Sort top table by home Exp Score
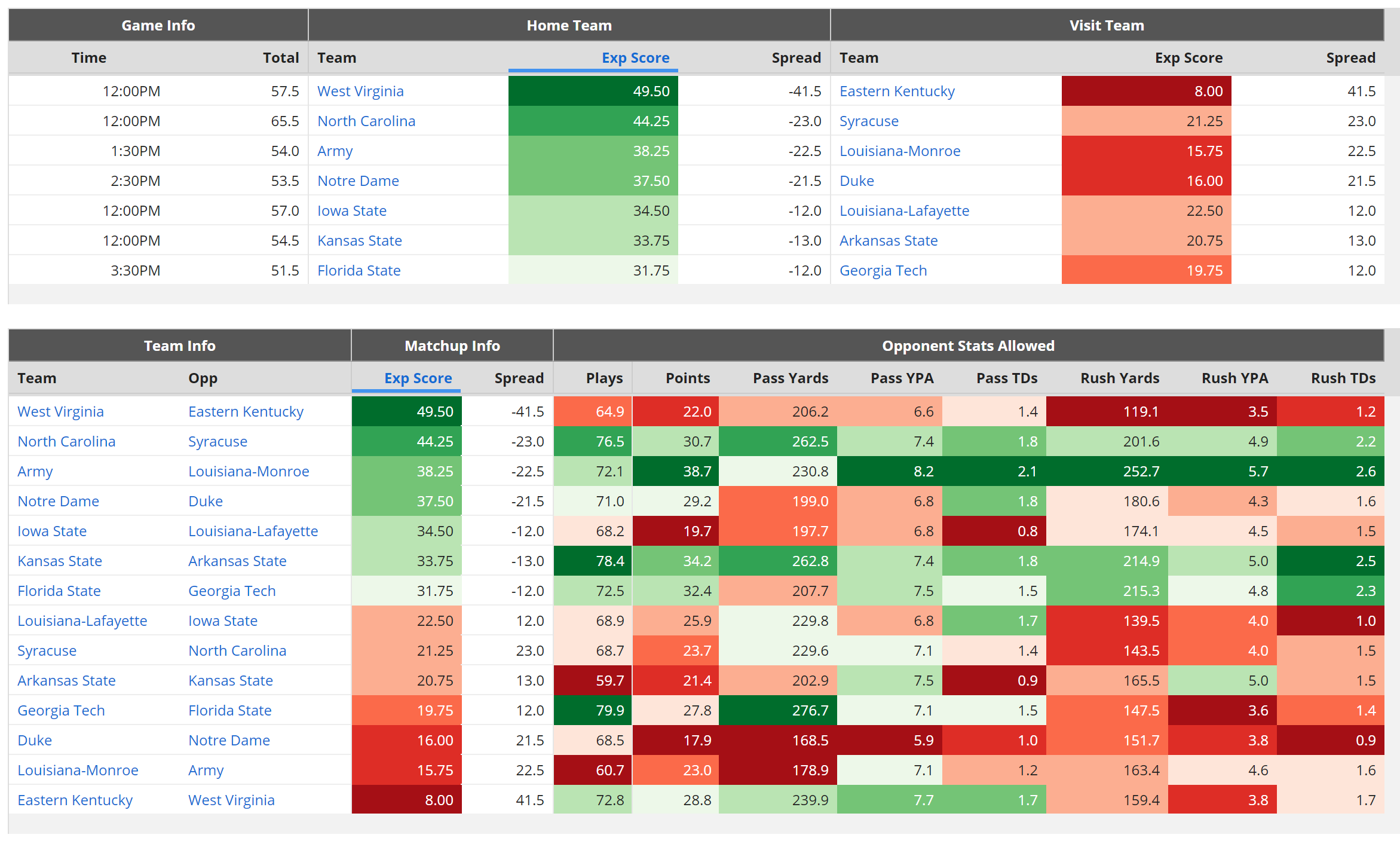This screenshot has height=853, width=1400. tap(635, 58)
